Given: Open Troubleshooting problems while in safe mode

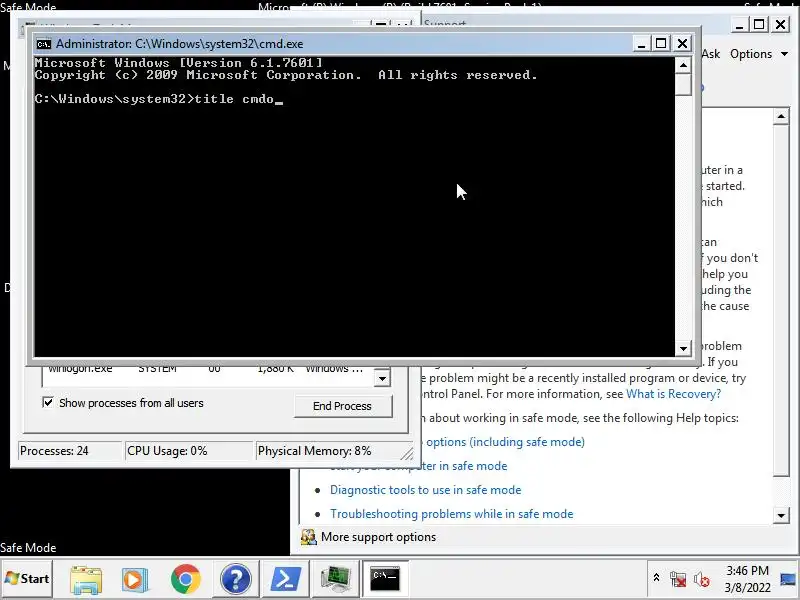Looking at the screenshot, I should 452,514.
